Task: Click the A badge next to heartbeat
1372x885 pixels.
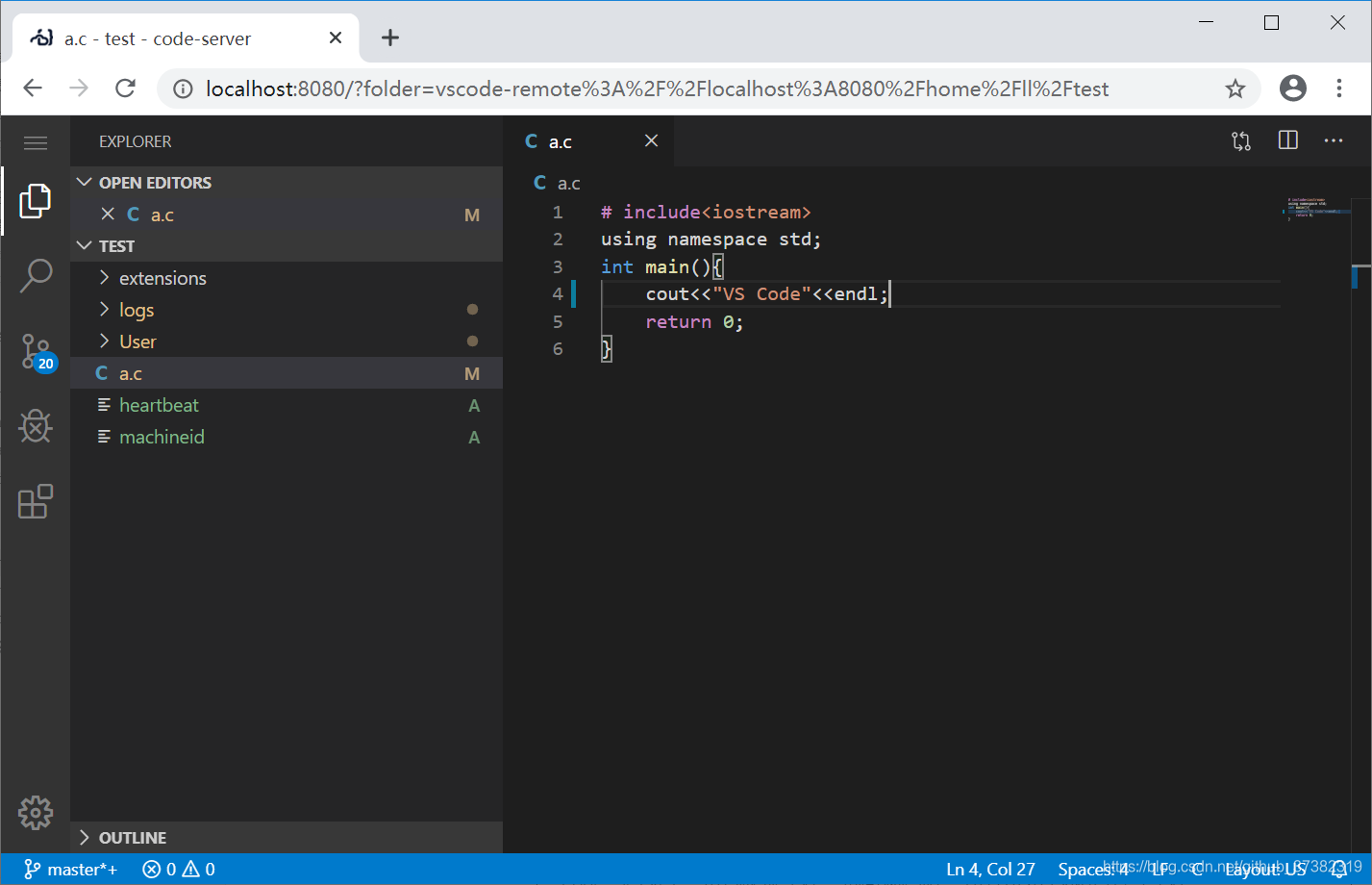Action: pyautogui.click(x=474, y=405)
